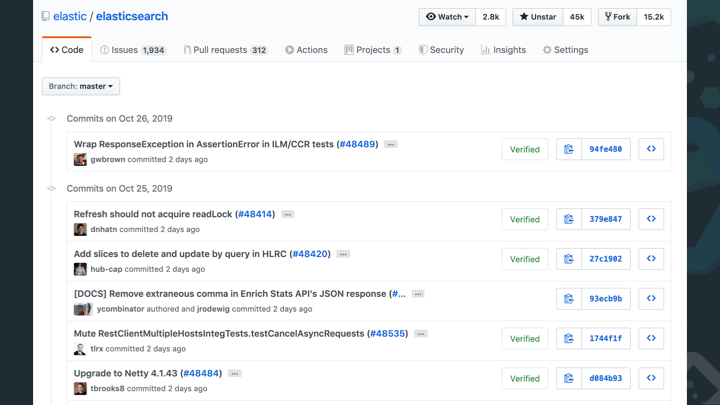Browse repository at commit 93ecb9b

(x=651, y=299)
